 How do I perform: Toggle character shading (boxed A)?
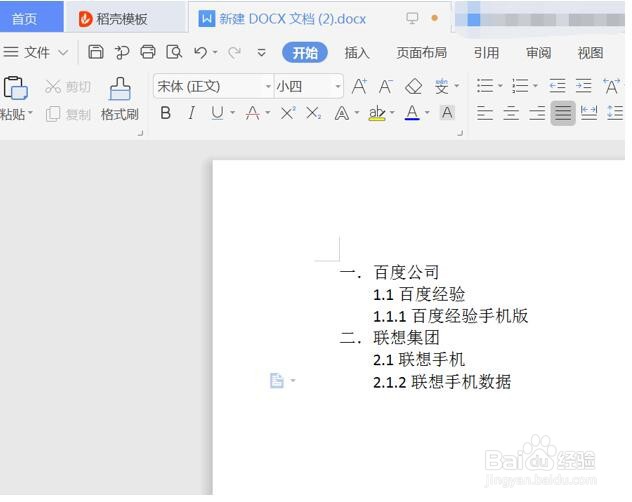coord(447,112)
